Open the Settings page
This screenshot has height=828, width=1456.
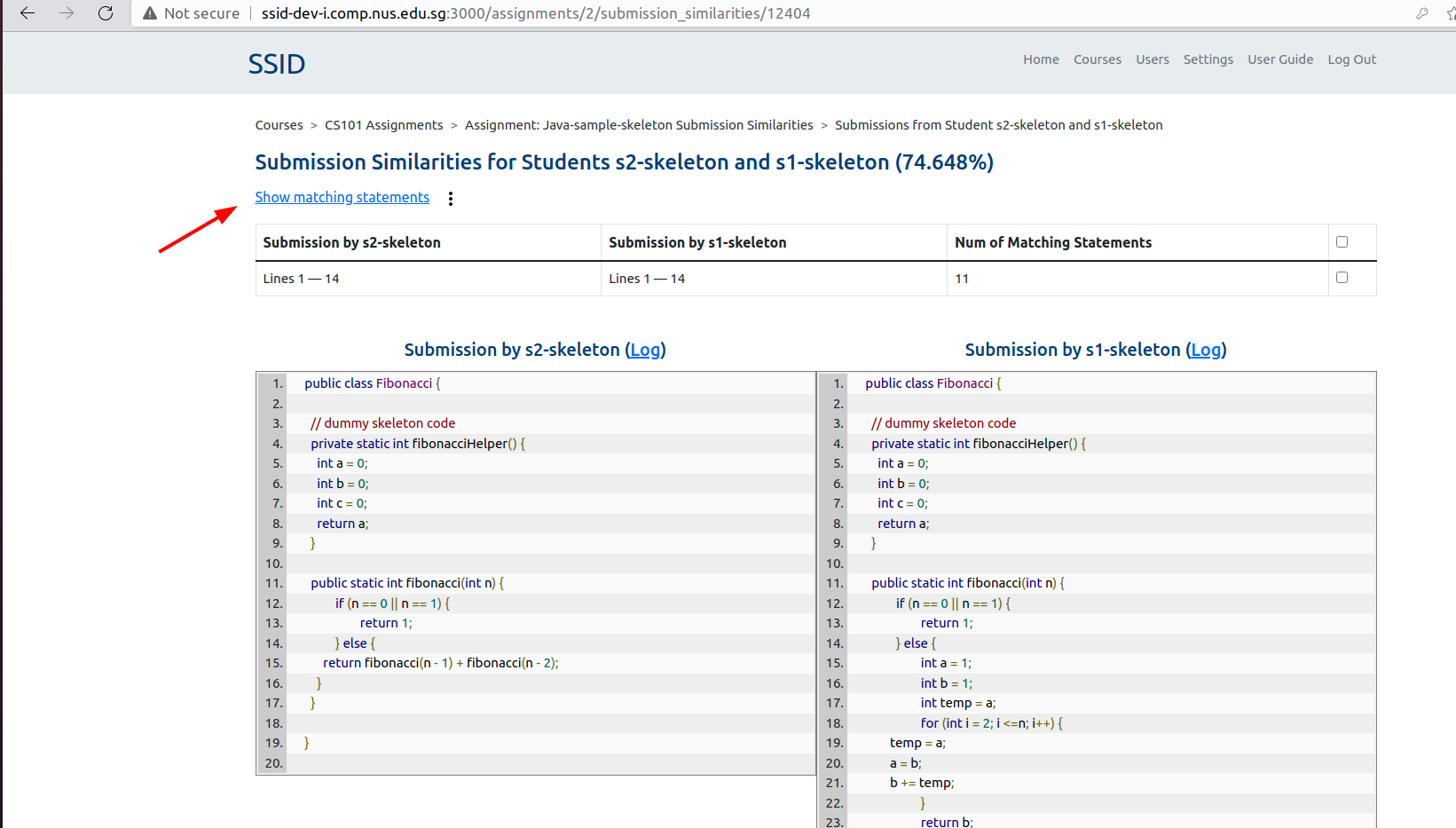click(x=1208, y=59)
